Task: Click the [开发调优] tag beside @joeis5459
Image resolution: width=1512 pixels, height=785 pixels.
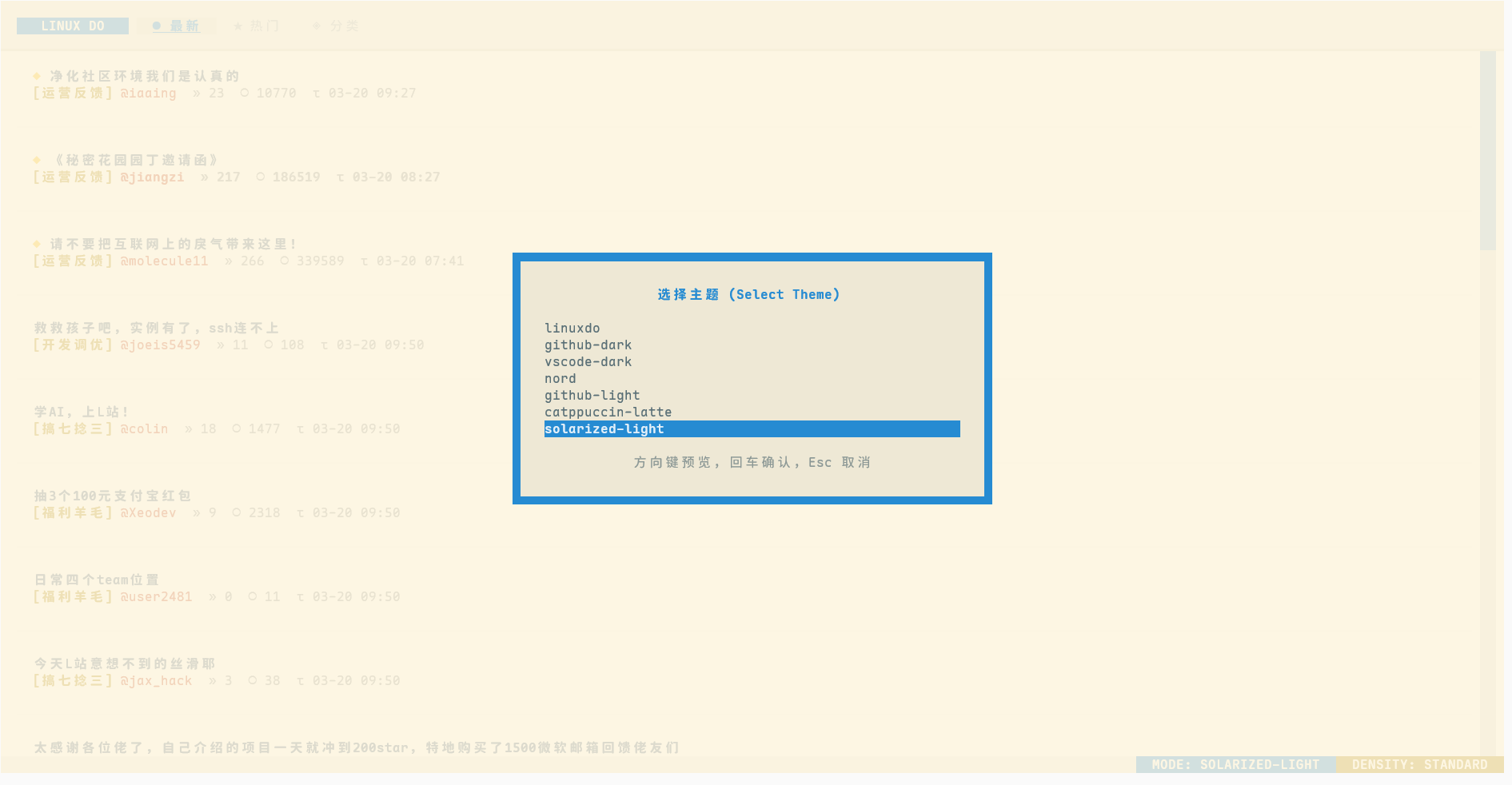Action: [73, 345]
